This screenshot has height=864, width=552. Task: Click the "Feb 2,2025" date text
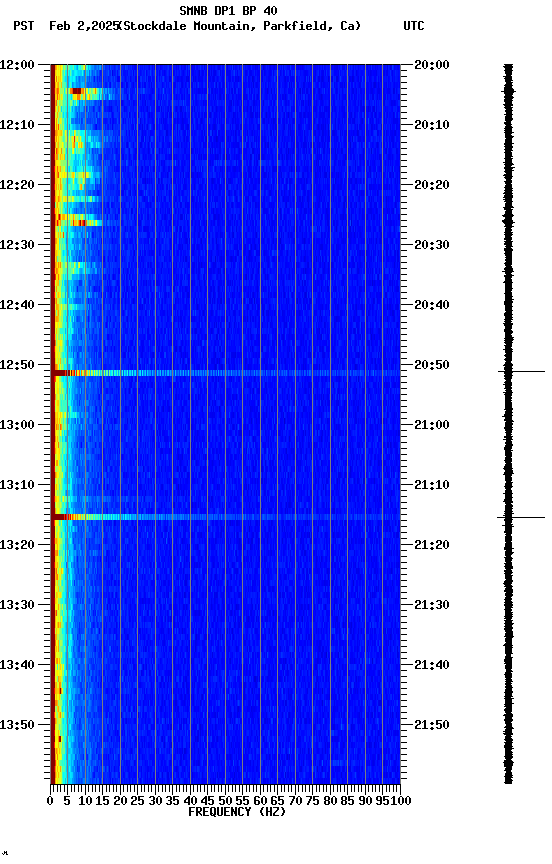84,26
